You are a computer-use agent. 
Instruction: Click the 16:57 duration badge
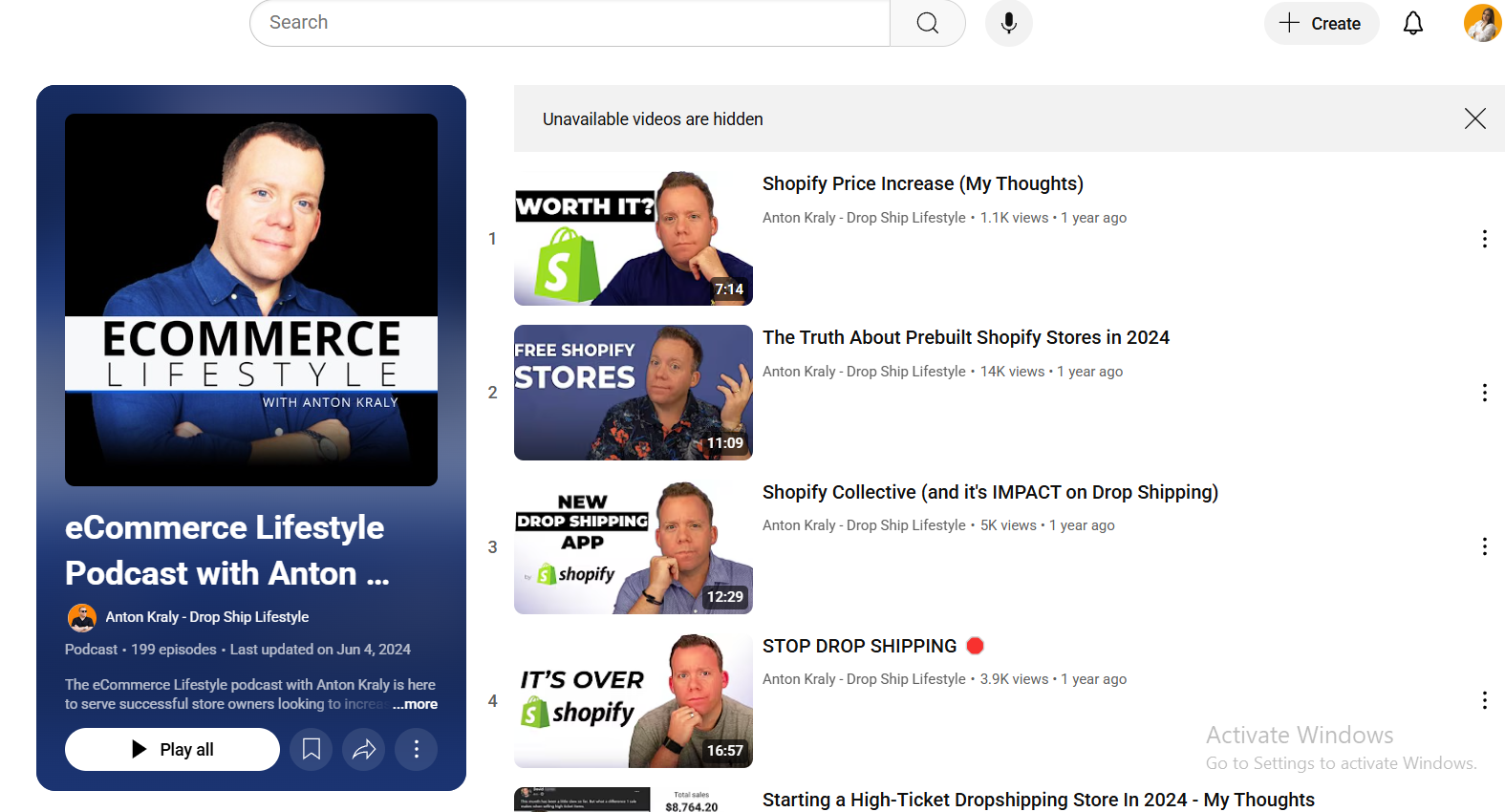click(x=724, y=751)
